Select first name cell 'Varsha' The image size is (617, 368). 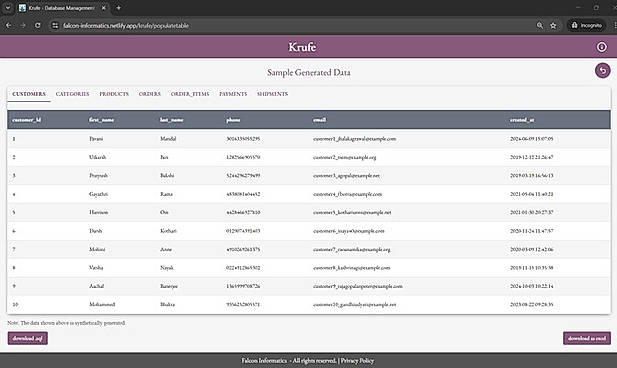tap(96, 268)
